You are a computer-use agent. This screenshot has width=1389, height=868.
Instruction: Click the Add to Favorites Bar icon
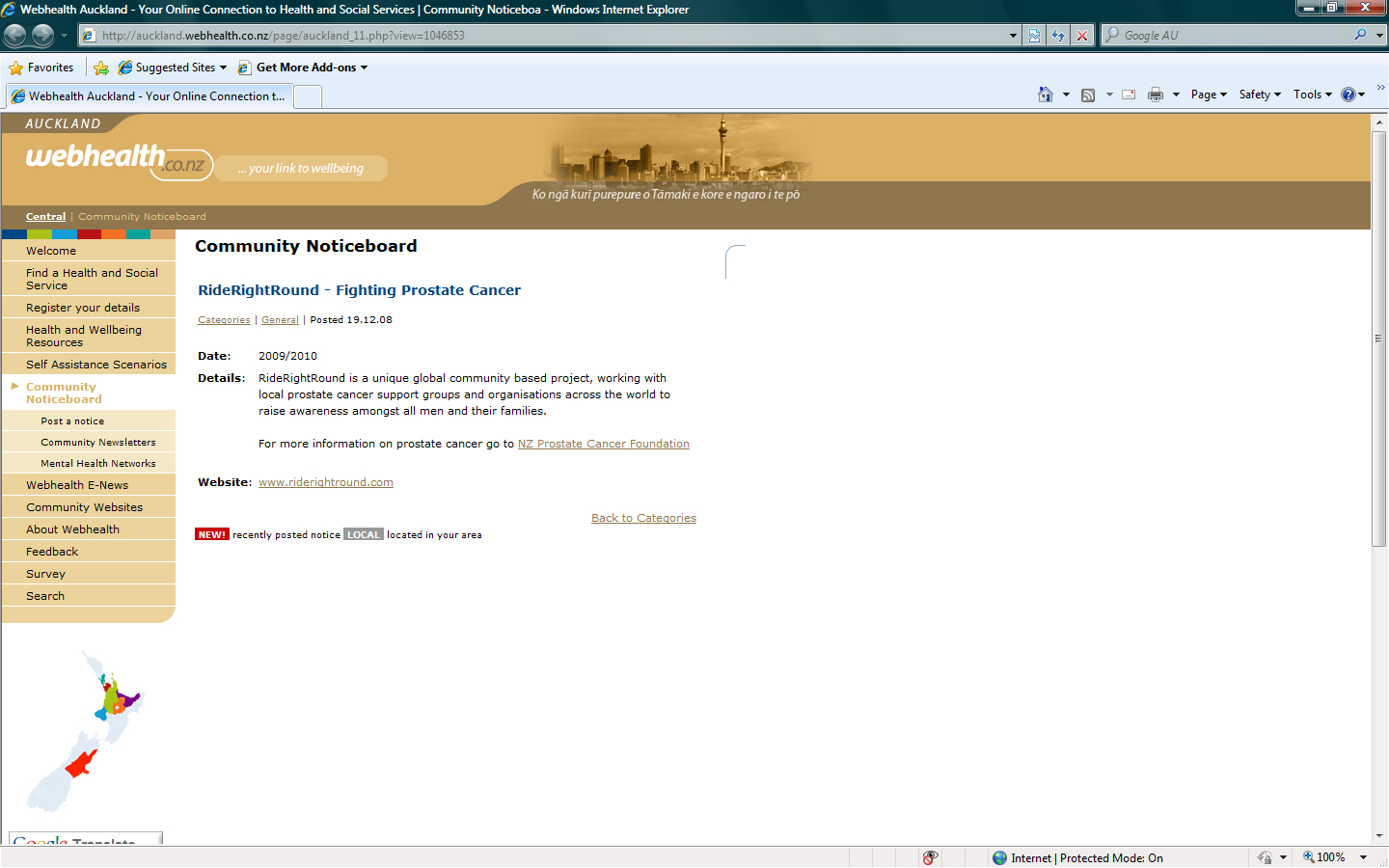pos(101,68)
